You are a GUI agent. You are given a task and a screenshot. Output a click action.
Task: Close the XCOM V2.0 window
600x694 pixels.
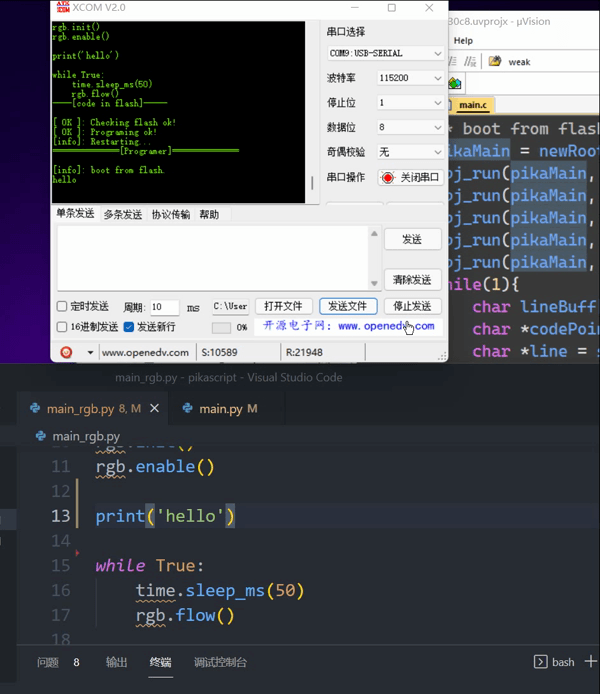pos(429,8)
